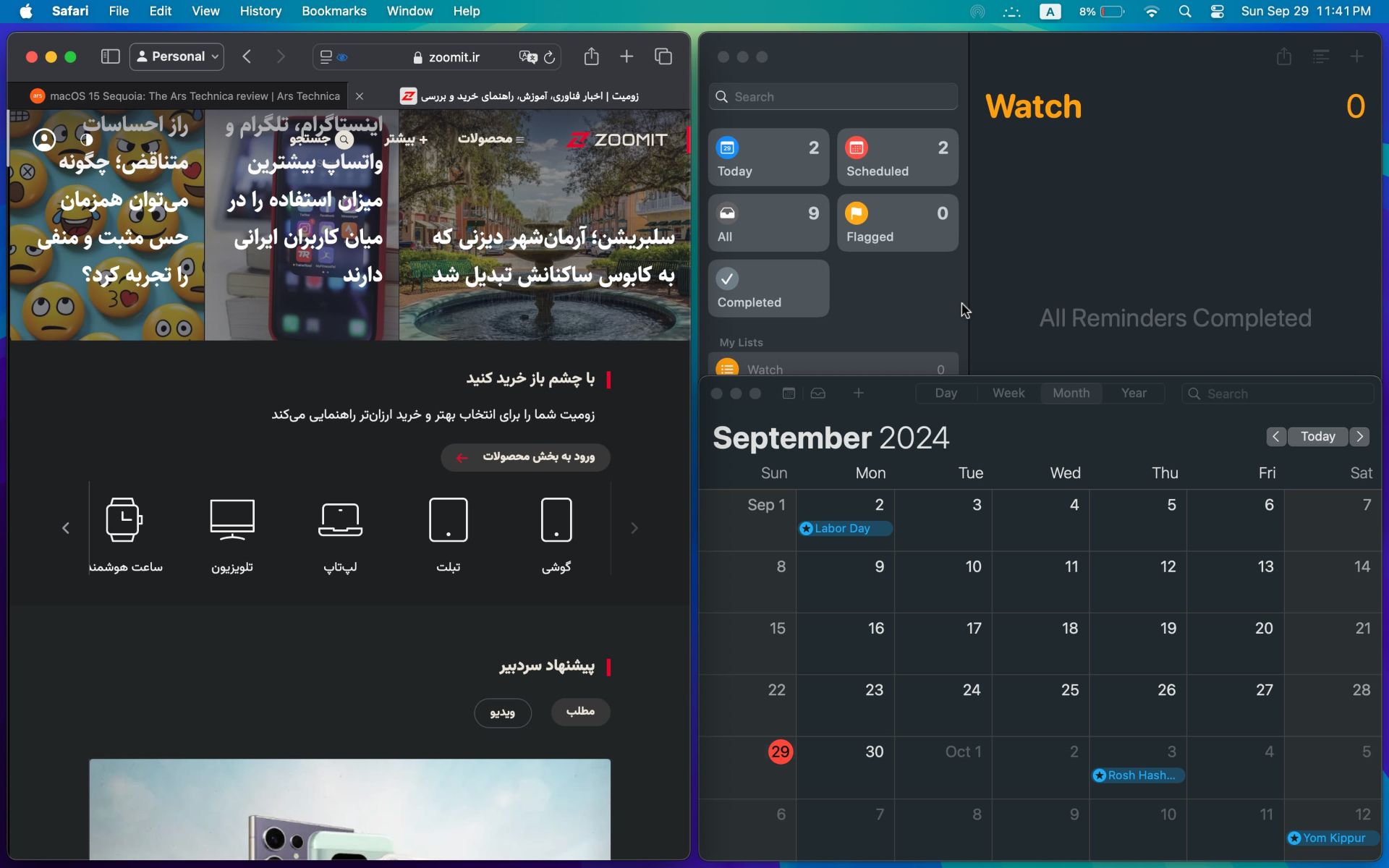Click the Calendar Day view icon
Viewport: 1389px width, 868px height.
tap(946, 393)
